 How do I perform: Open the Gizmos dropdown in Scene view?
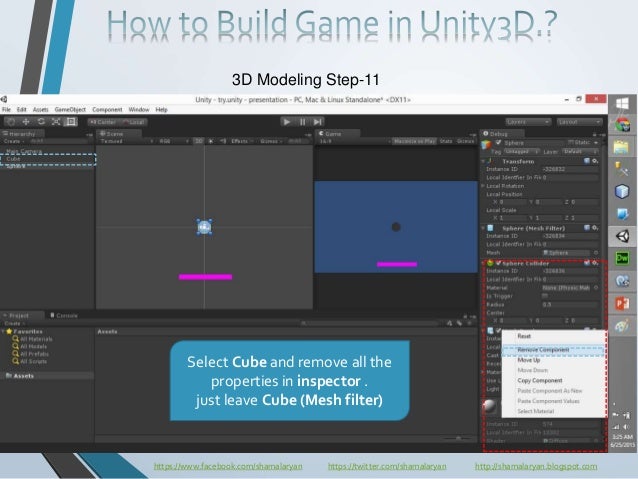[271, 141]
